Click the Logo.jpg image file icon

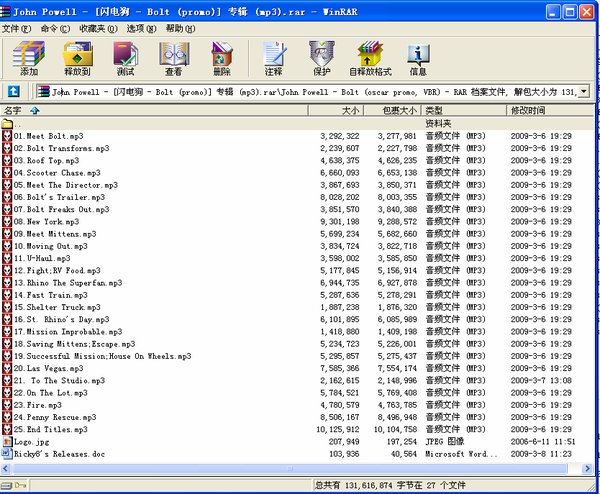coord(7,442)
